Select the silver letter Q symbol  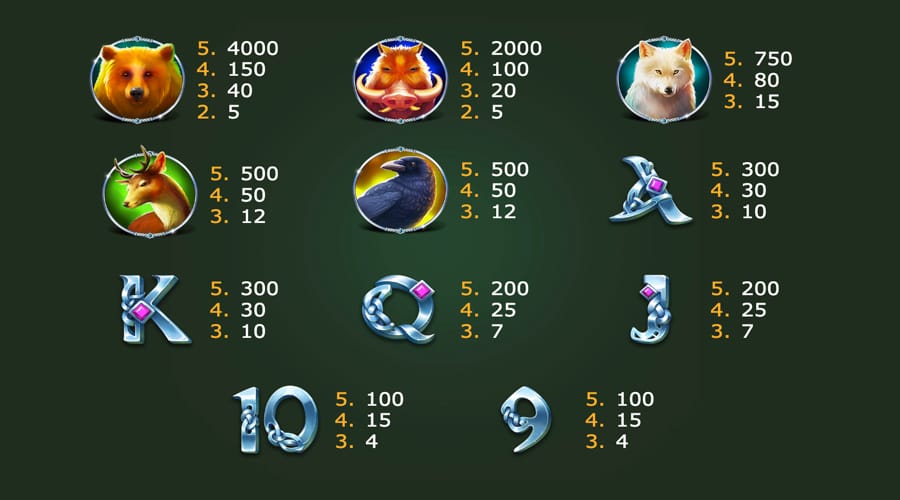[398, 308]
